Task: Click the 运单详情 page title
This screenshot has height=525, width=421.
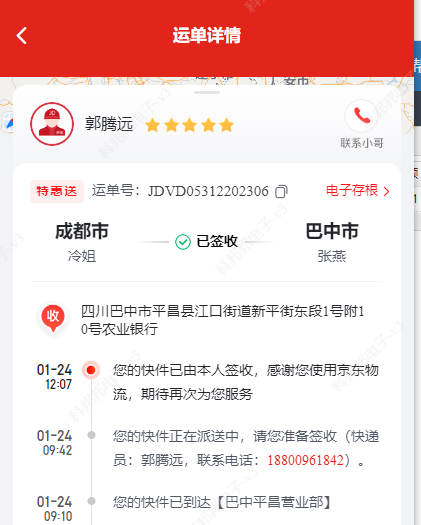Action: pos(207,35)
